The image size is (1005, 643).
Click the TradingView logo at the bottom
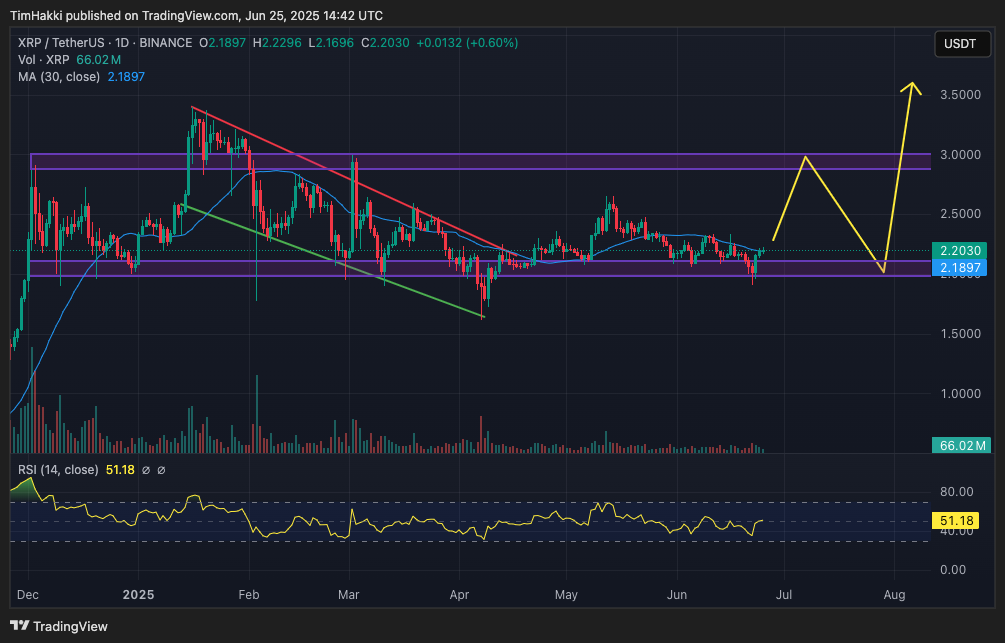(59, 626)
